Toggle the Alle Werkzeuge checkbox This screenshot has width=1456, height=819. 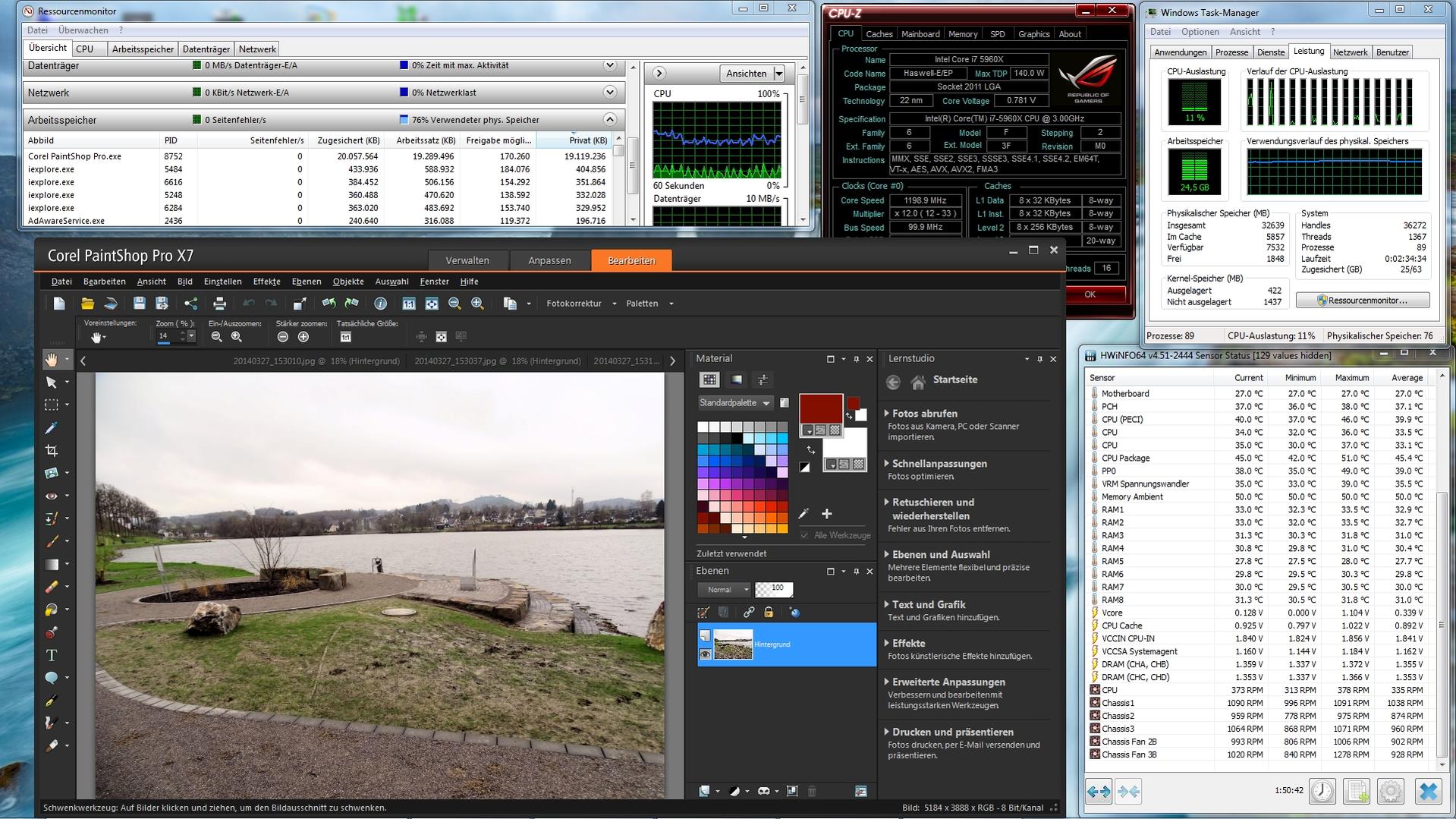pyautogui.click(x=804, y=536)
